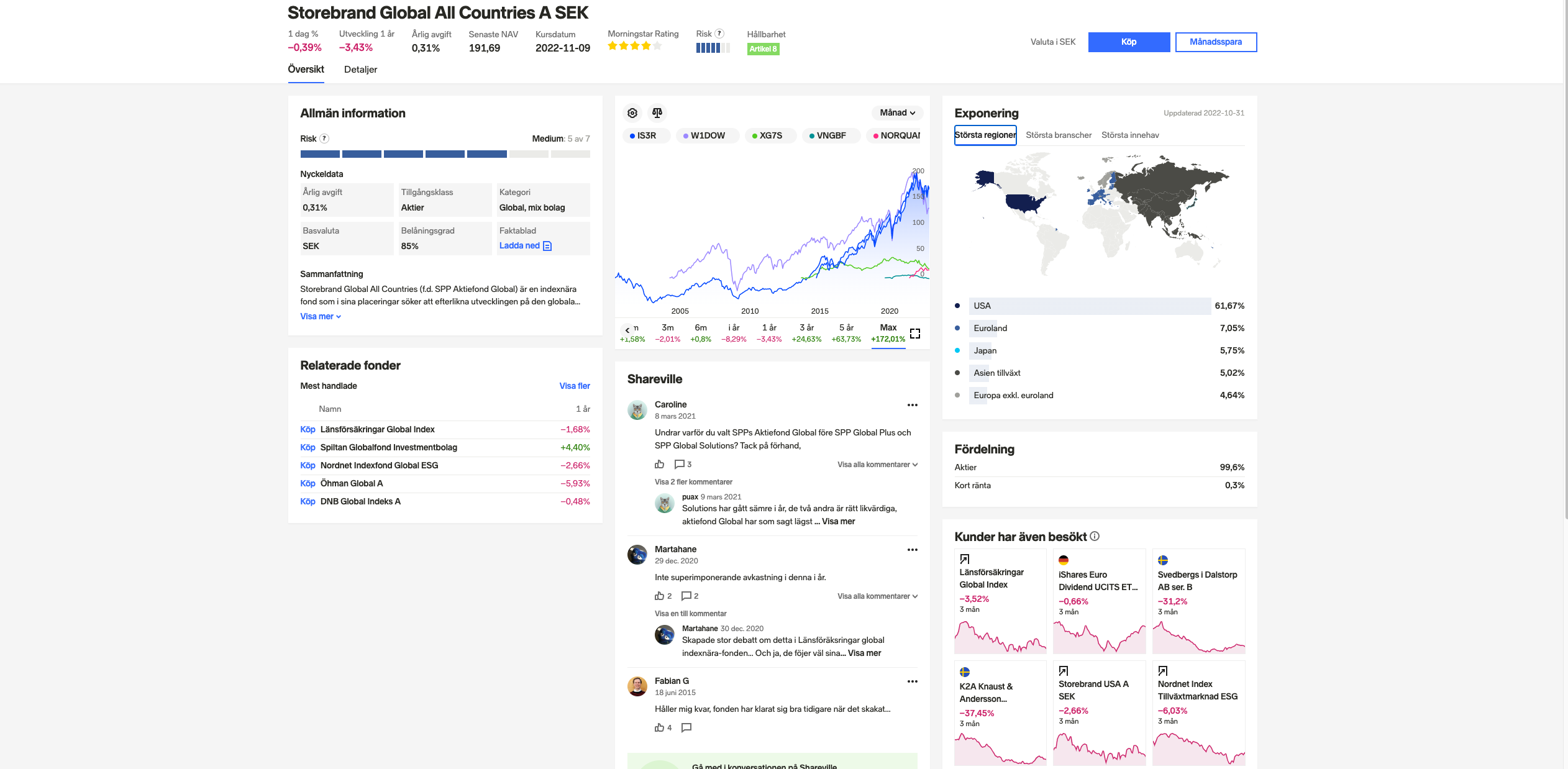Buy Länsförsäkringar Global Index via Köp
This screenshot has width=1568, height=769.
pos(308,429)
